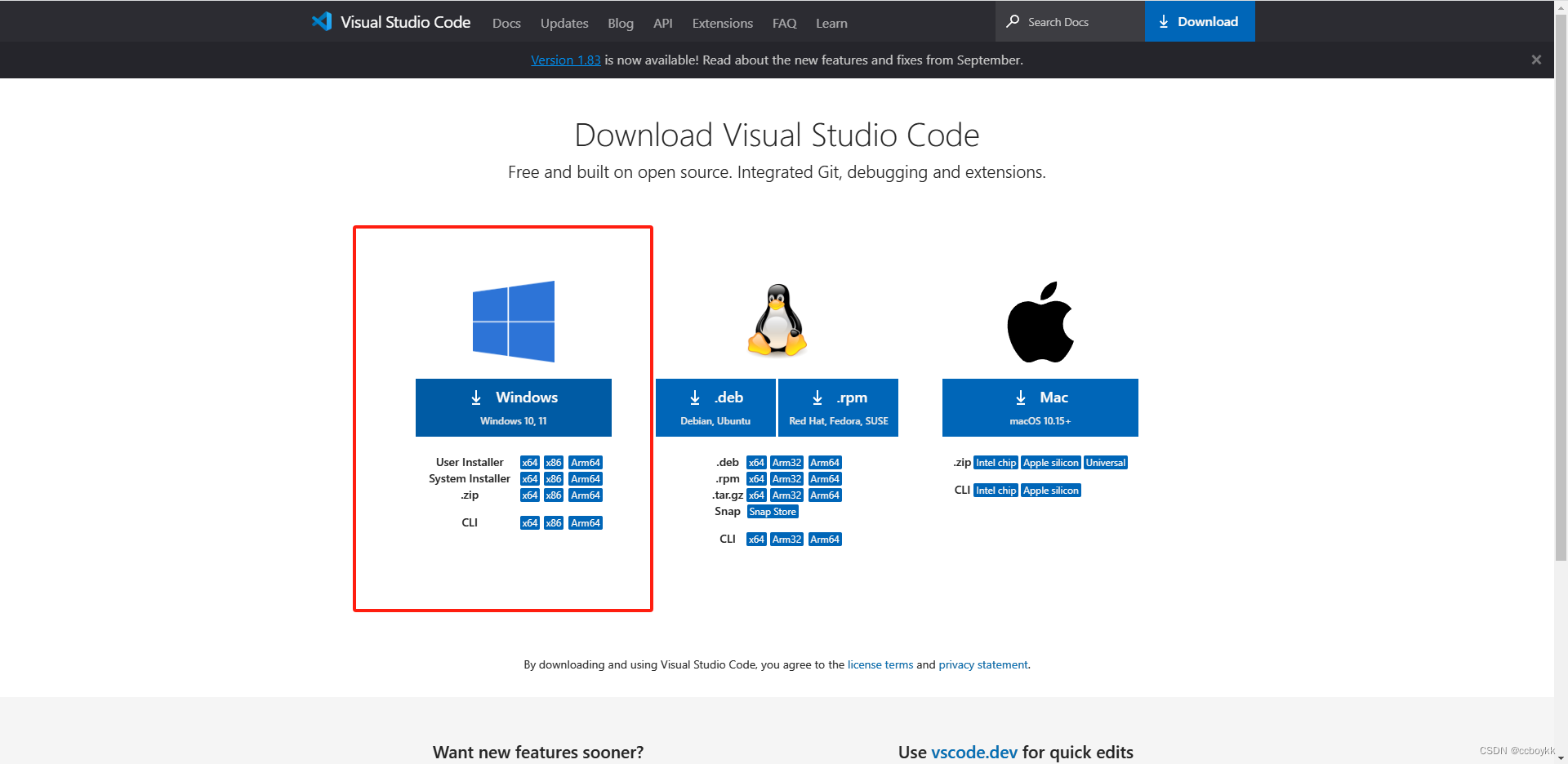Screen dimensions: 1568x764
Task: Open the Updates page
Action: pos(564,23)
